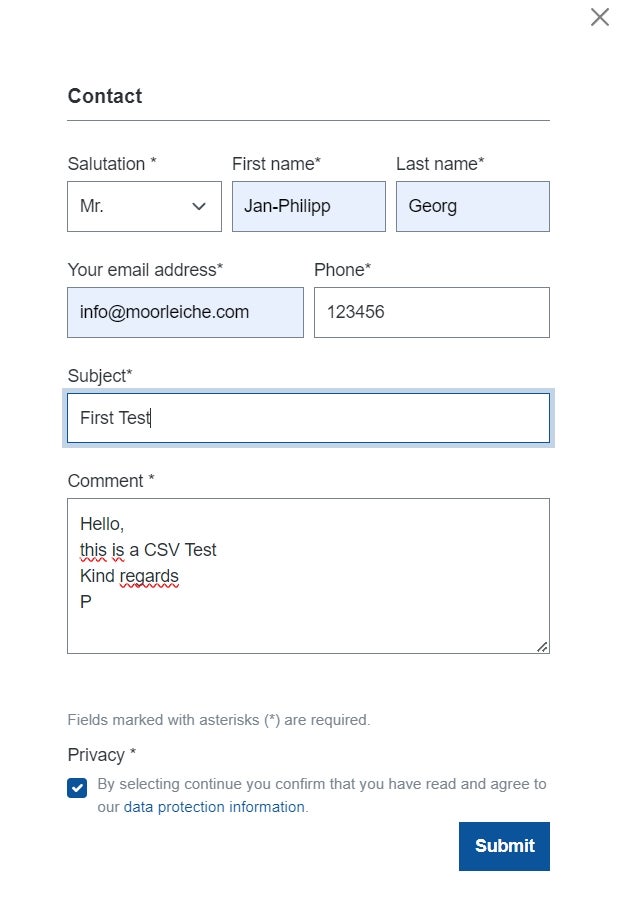
Task: Click the First name label text
Action: click(x=276, y=164)
